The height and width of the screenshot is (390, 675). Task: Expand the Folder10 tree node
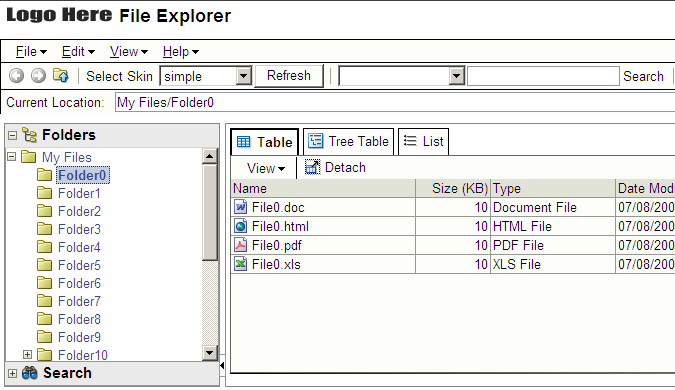pos(28,354)
